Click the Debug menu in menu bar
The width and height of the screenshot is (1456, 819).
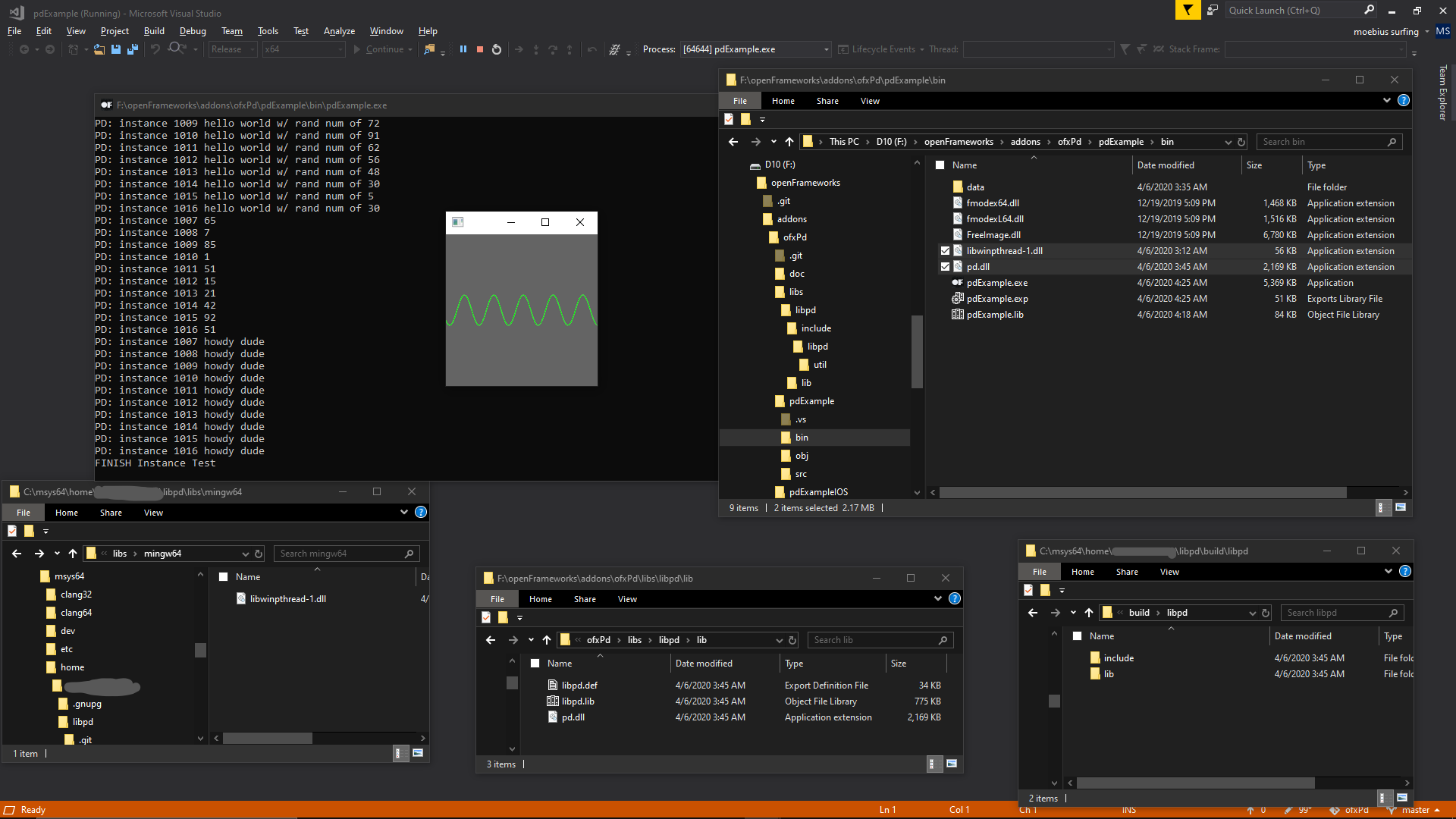(x=192, y=31)
